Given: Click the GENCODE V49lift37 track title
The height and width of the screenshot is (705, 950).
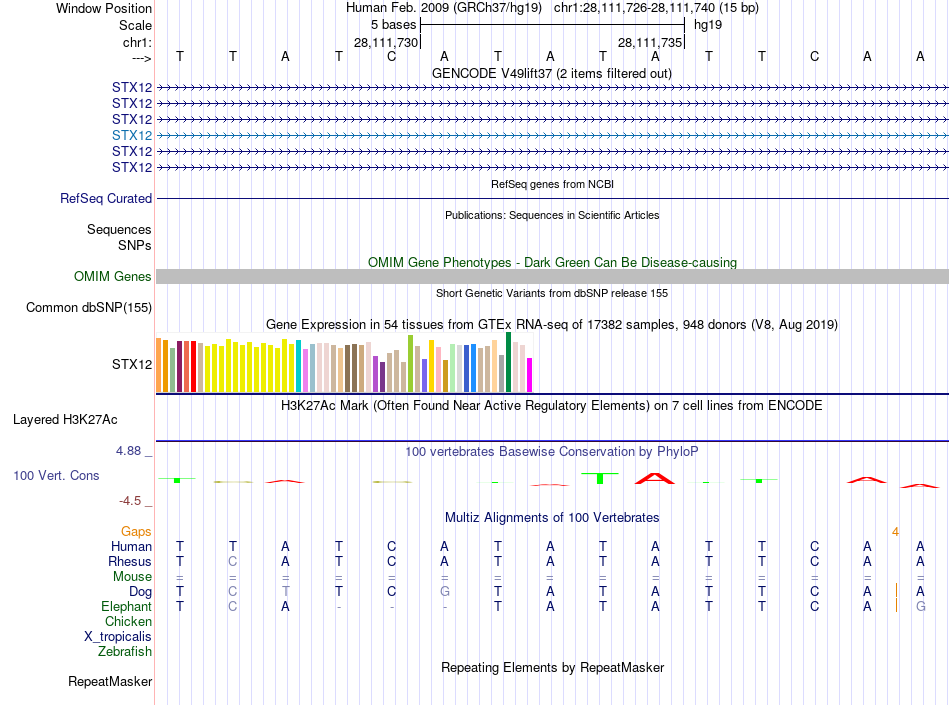Looking at the screenshot, I should click(551, 73).
